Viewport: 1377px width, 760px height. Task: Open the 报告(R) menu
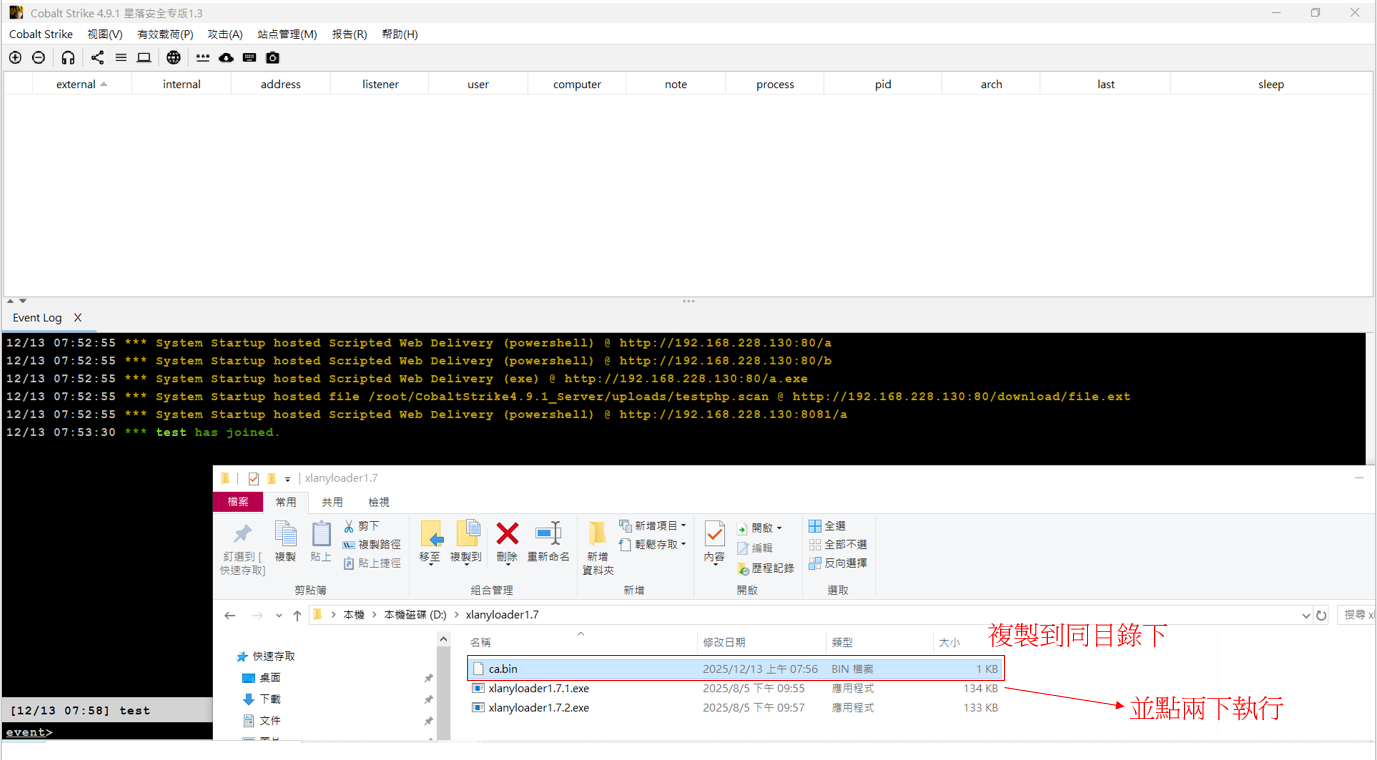pyautogui.click(x=349, y=34)
